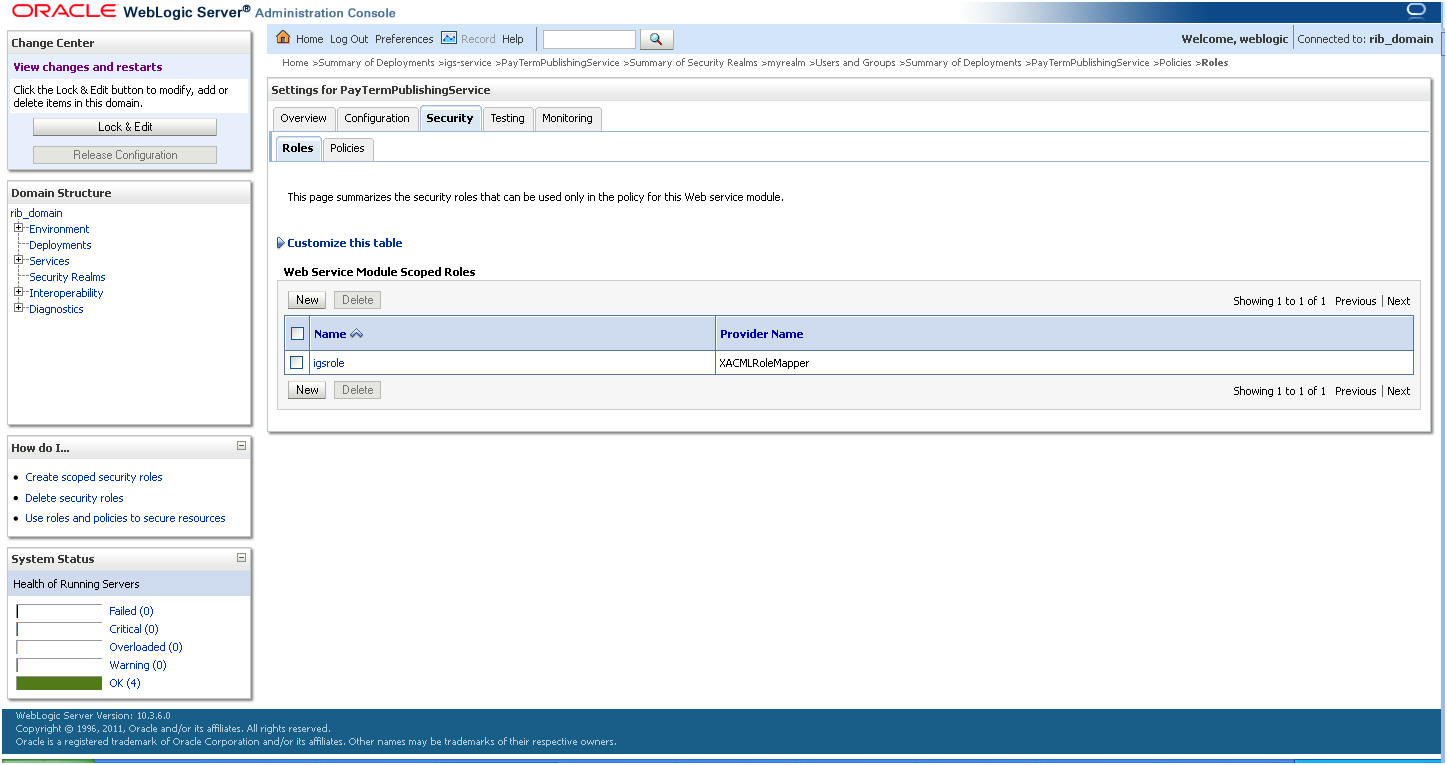The image size is (1447, 765).
Task: Click Summary of Security Realms breadcrumb
Action: click(693, 63)
